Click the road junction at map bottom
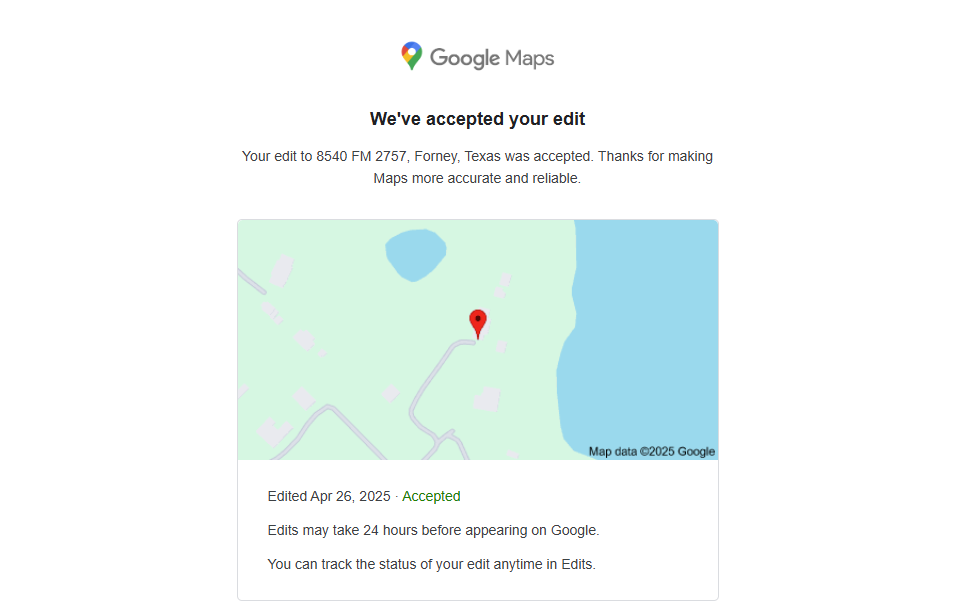The width and height of the screenshot is (963, 616). [x=446, y=439]
